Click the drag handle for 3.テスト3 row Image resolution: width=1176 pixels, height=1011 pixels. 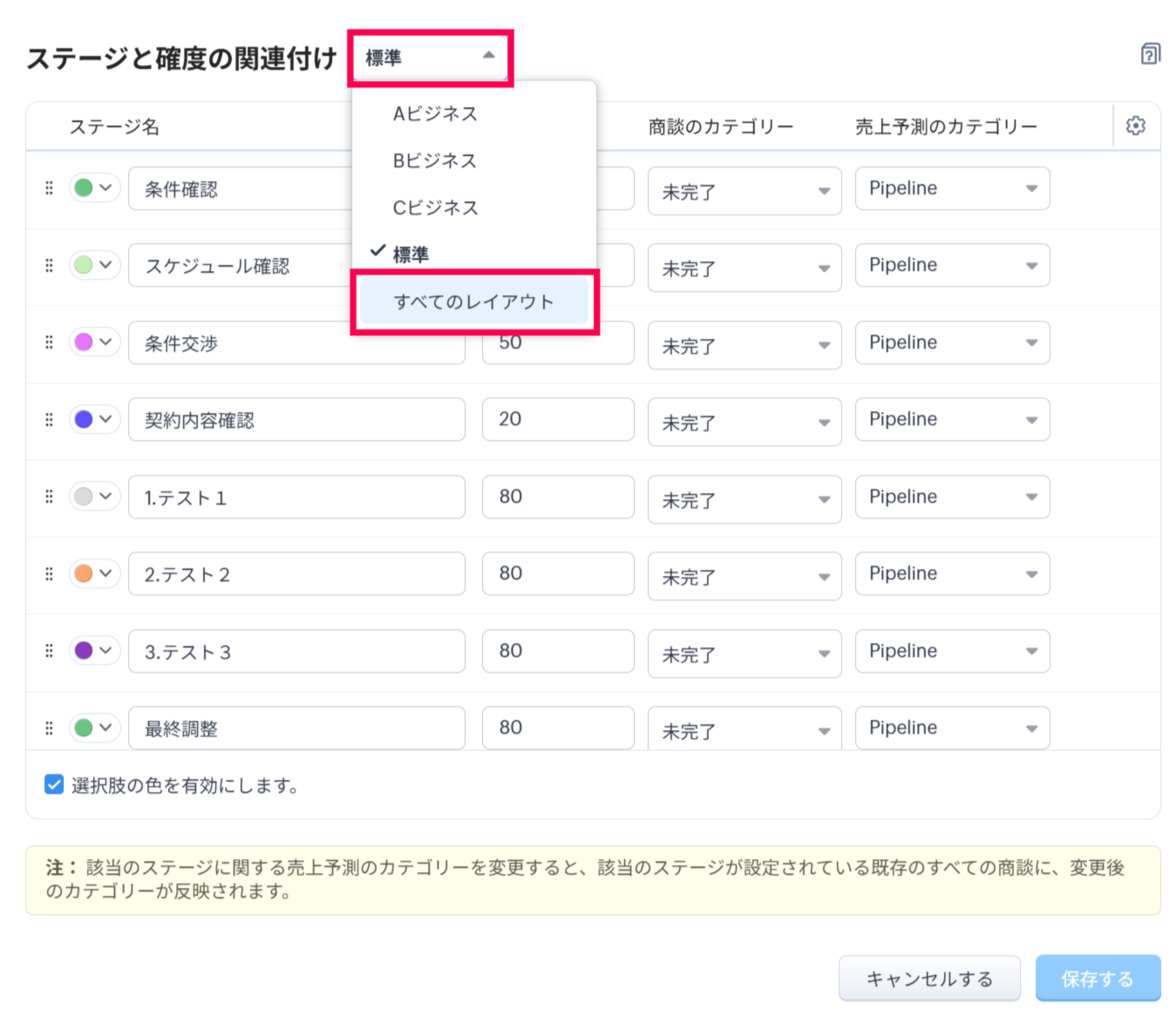49,651
